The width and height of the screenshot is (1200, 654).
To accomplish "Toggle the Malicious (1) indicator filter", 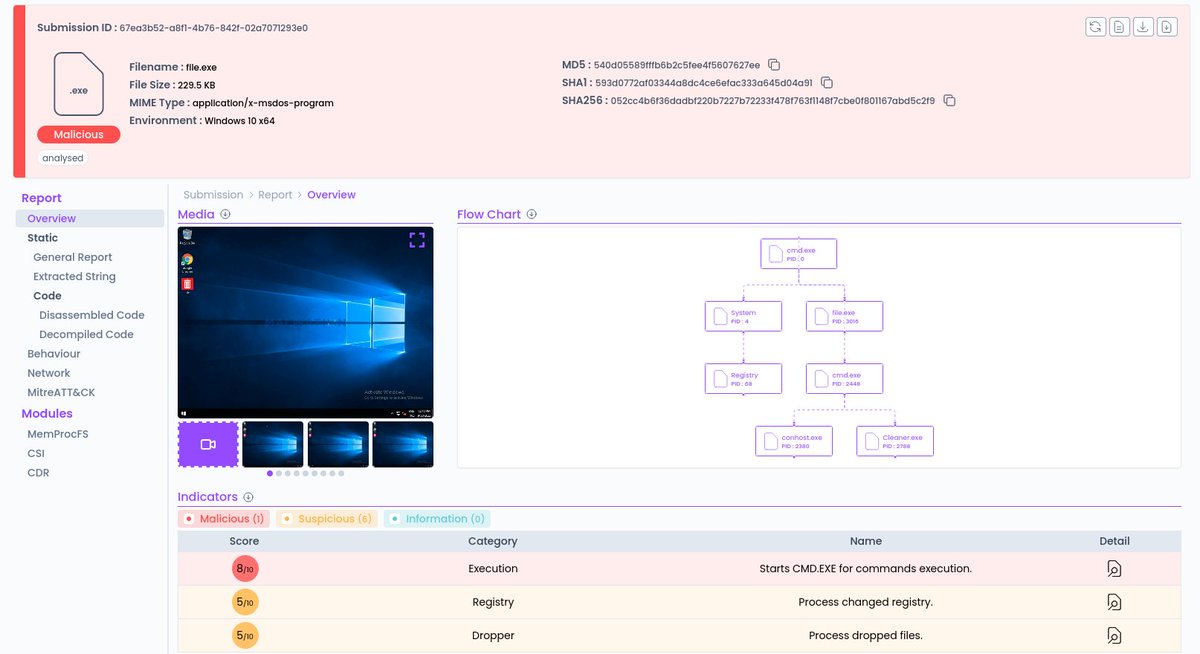I will click(223, 518).
